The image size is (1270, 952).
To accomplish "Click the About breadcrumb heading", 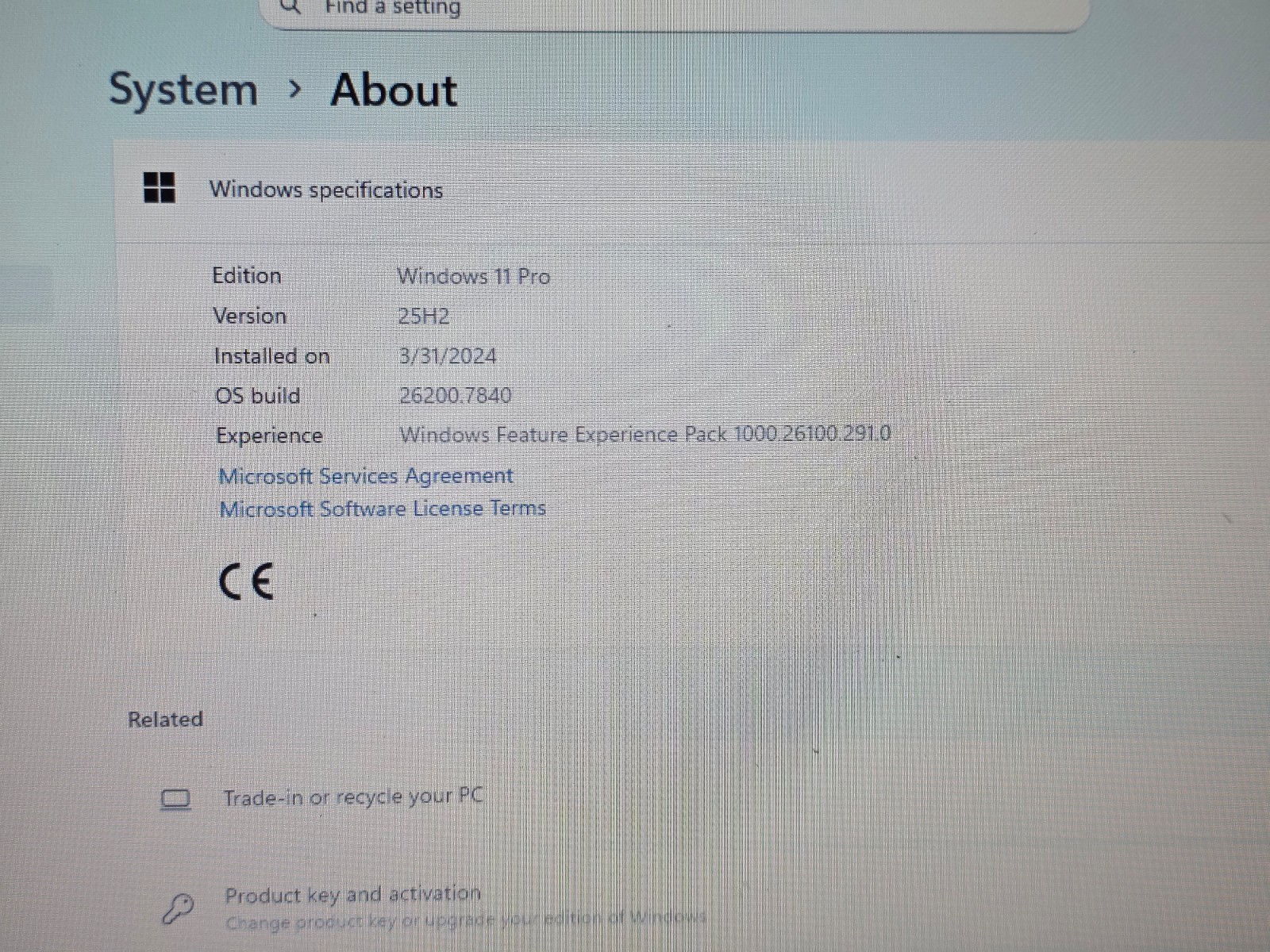I will pyautogui.click(x=394, y=90).
